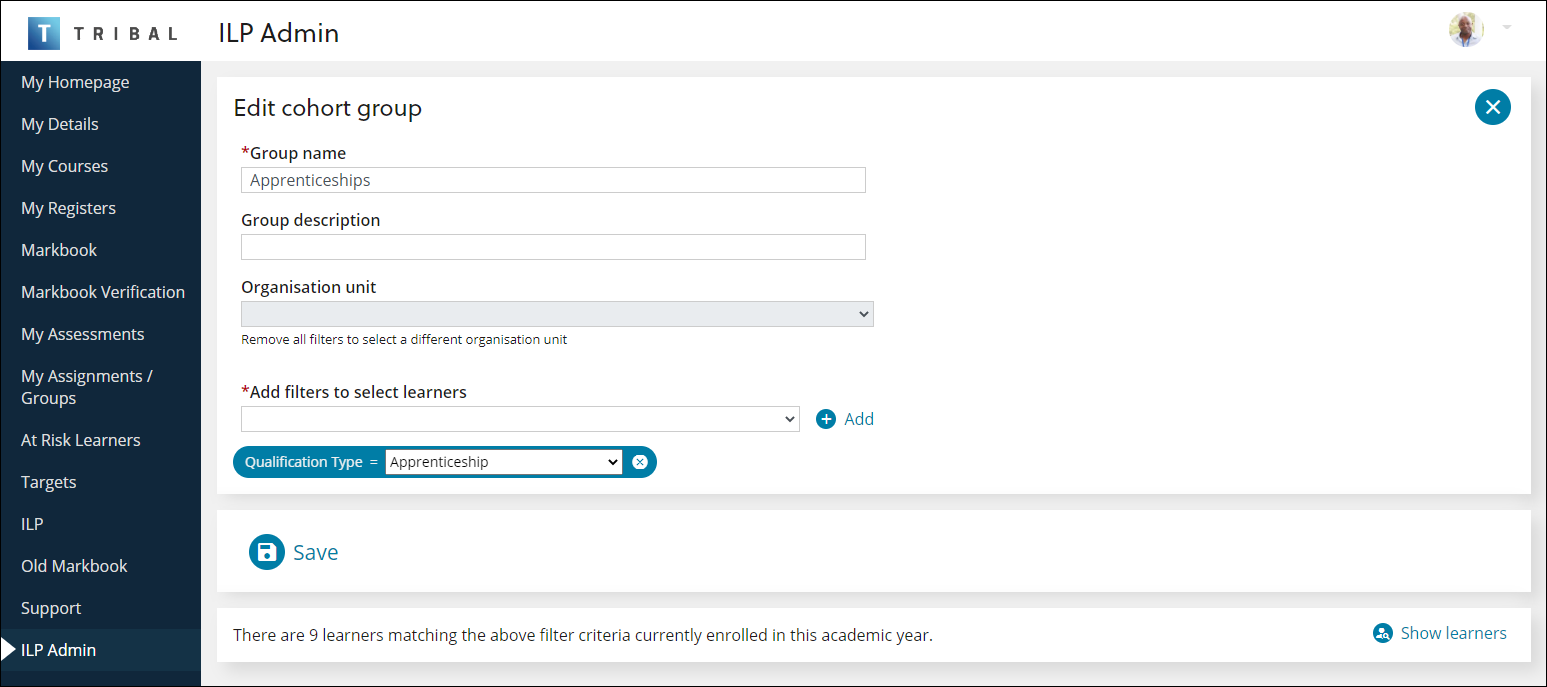Remove the Qualification Type filter via its X icon
The width and height of the screenshot is (1547, 687).
639,461
